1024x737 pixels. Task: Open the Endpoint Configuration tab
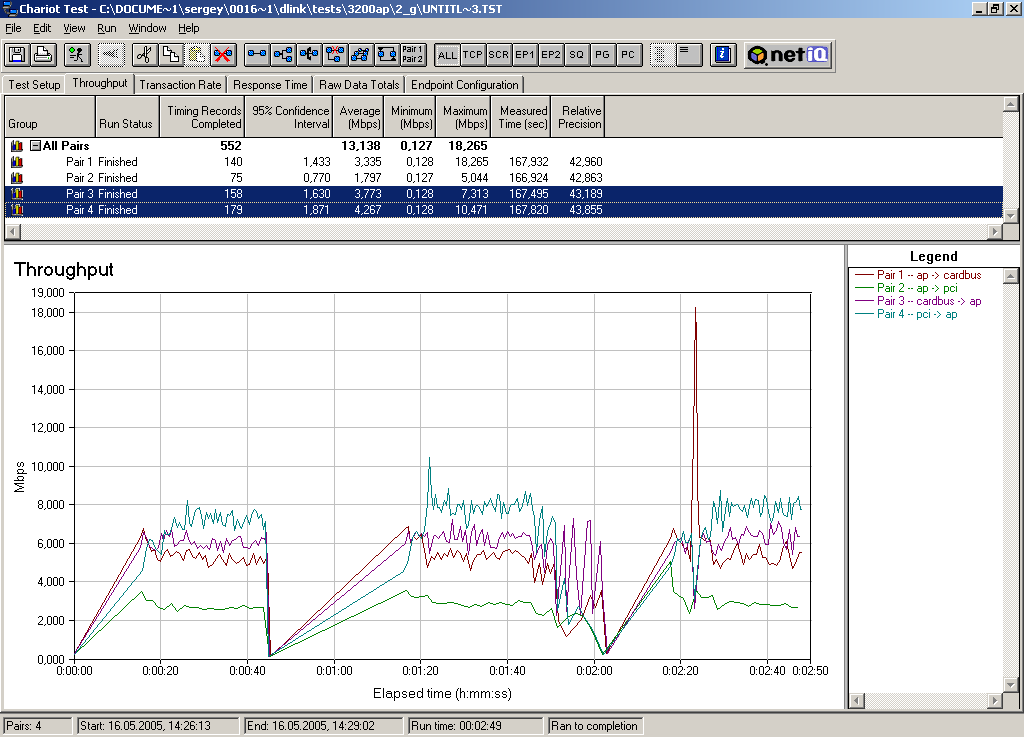click(x=464, y=85)
